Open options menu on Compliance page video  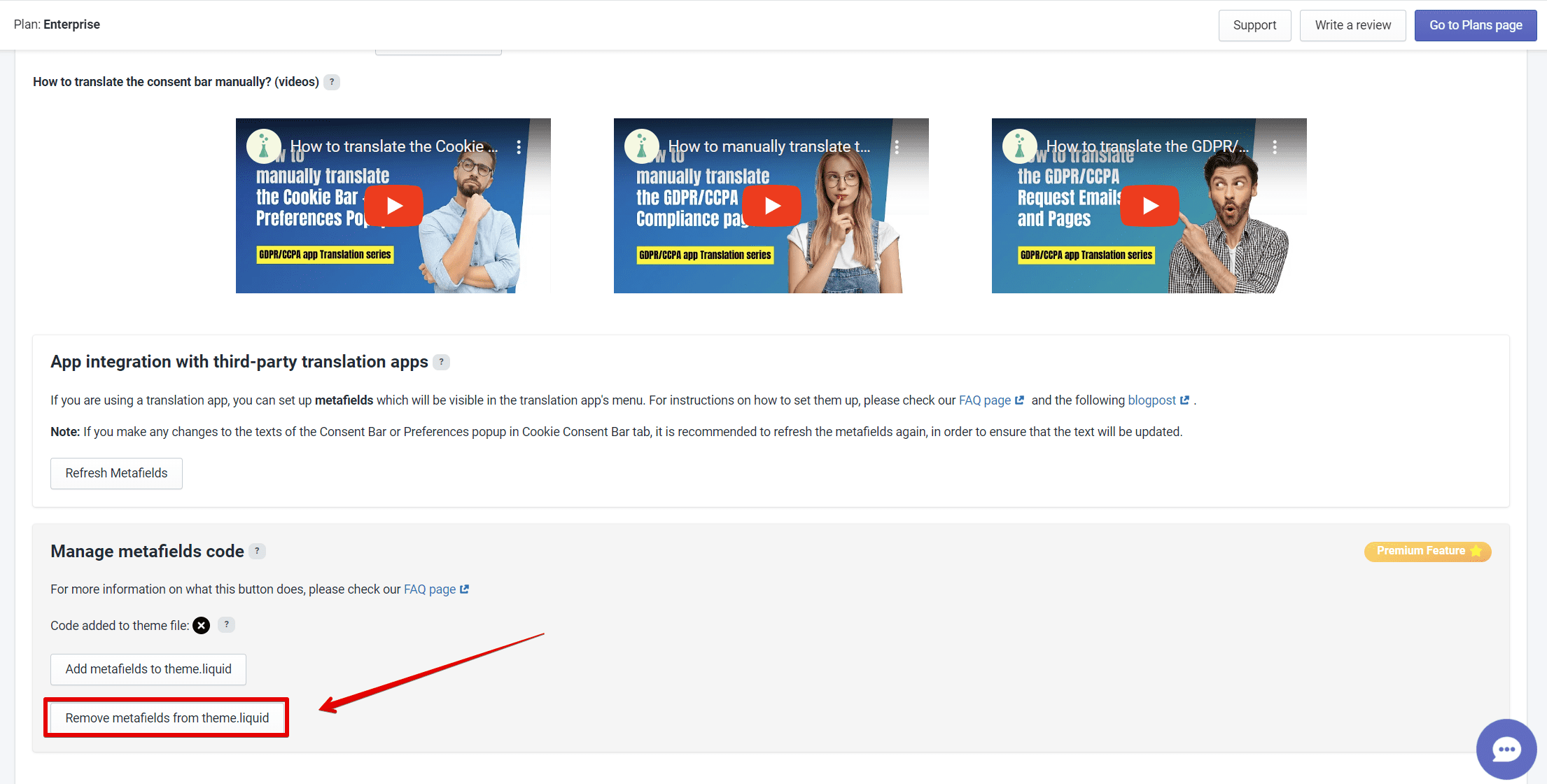897,147
